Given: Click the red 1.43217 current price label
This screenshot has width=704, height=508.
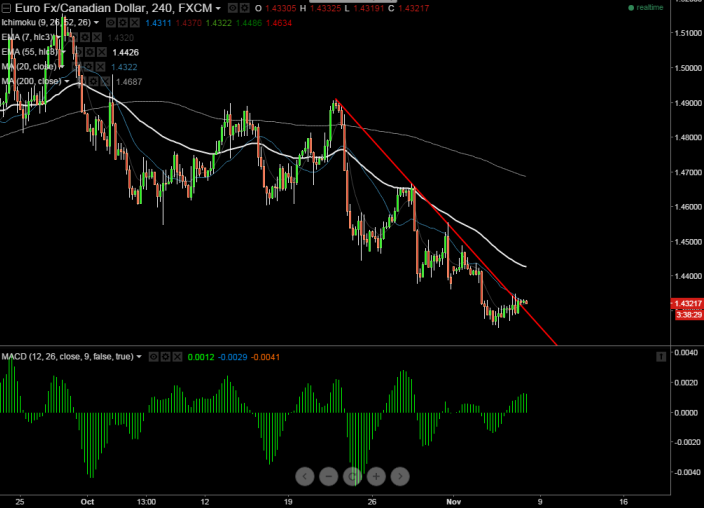Looking at the screenshot, I should click(687, 304).
